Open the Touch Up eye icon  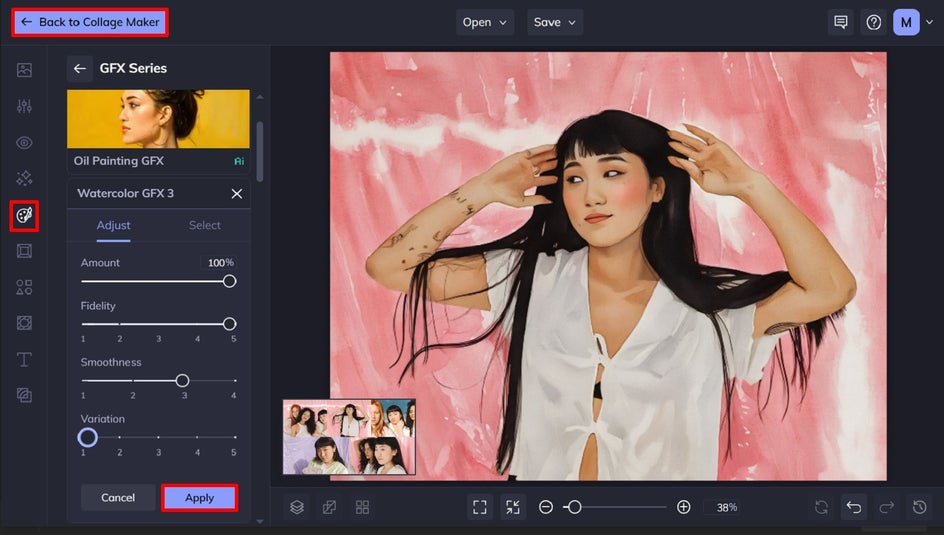pyautogui.click(x=24, y=143)
